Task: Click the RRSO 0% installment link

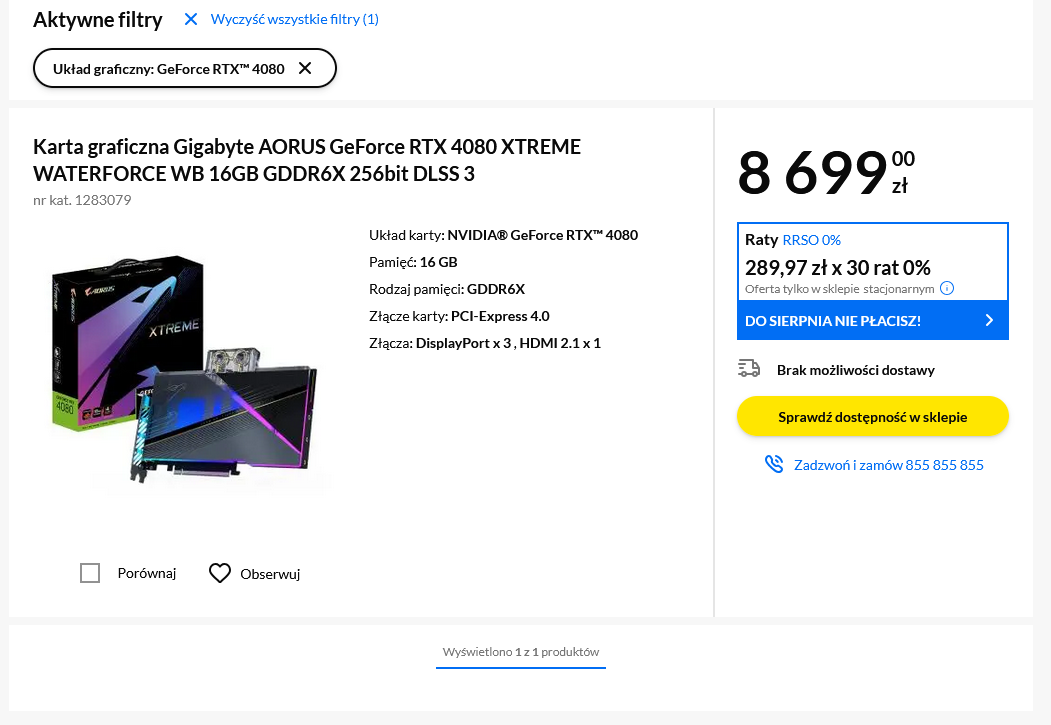Action: [x=811, y=240]
